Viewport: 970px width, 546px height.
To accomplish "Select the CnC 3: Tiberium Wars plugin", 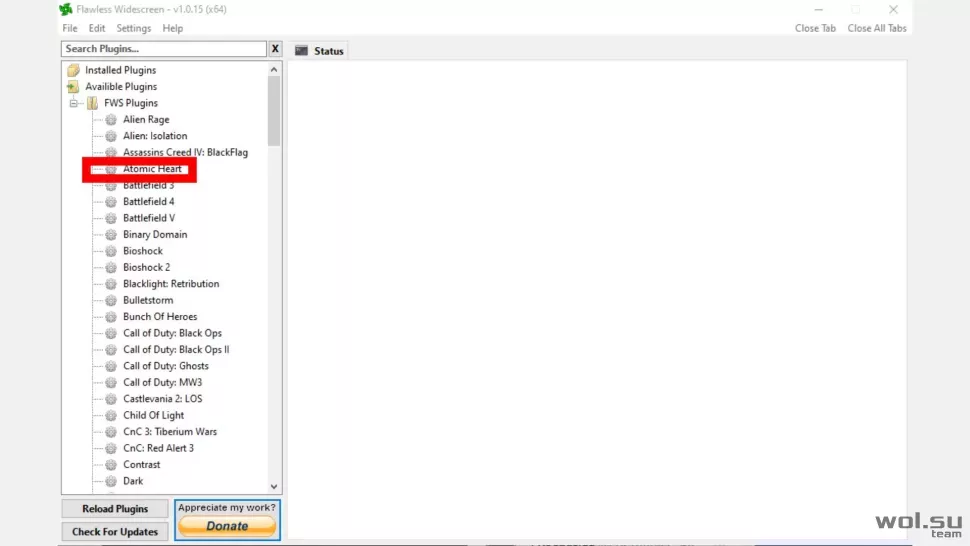I will click(170, 432).
